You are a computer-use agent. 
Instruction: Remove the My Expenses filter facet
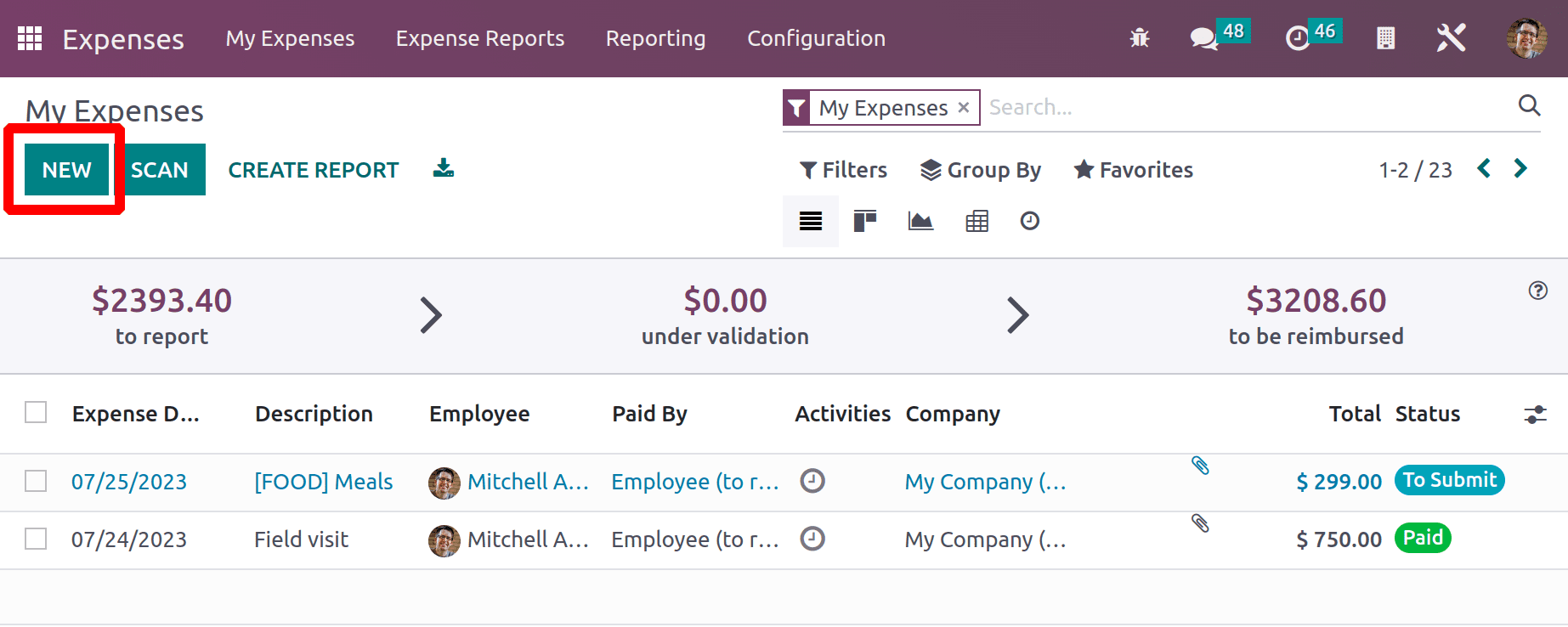(x=964, y=107)
